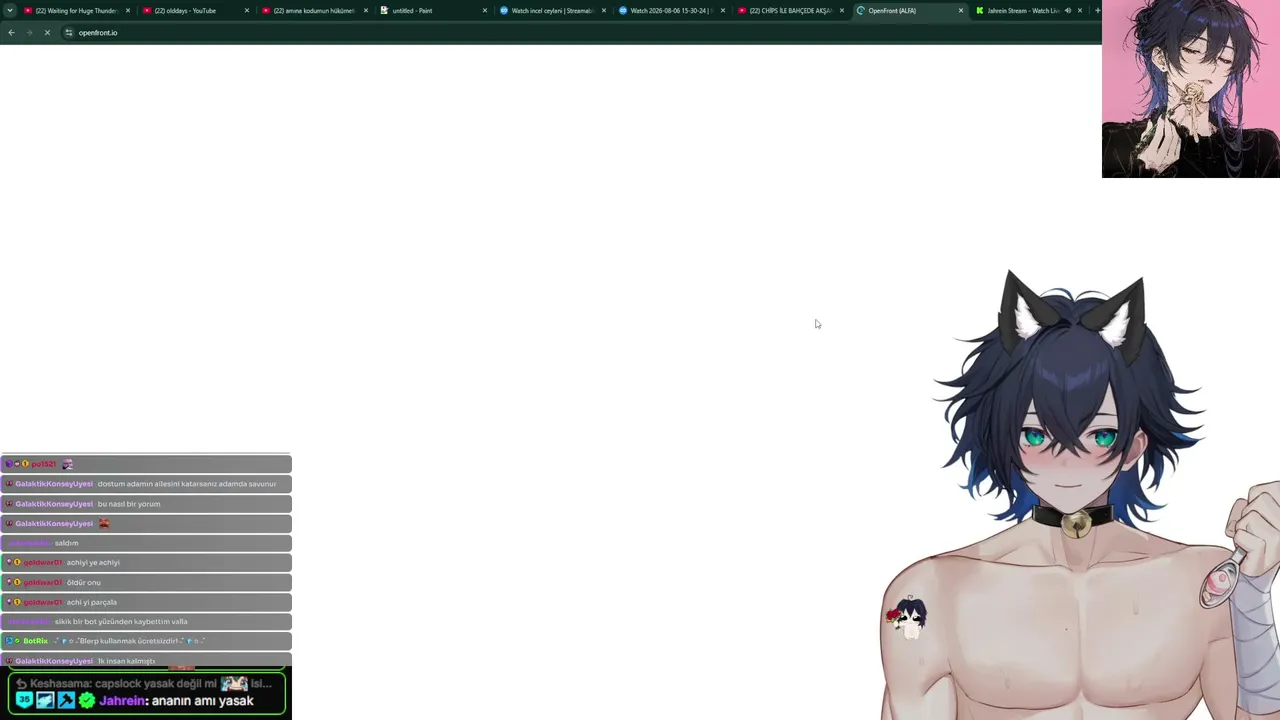Screen dimensions: 1280x720
Task: Click chat message "achi yi parçala"
Action: 92,602
